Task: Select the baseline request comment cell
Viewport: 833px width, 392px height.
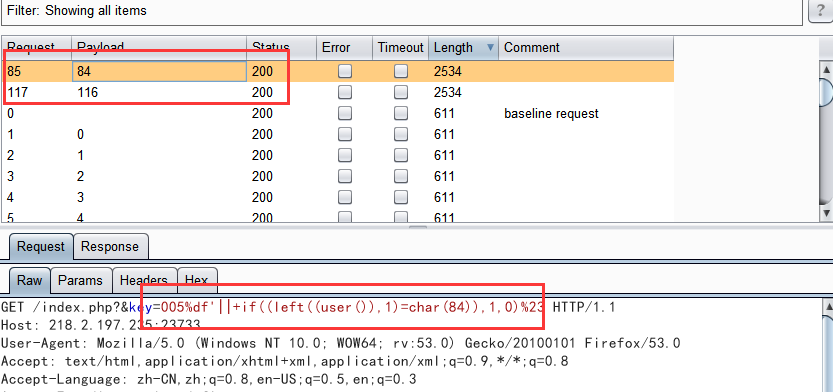Action: pyautogui.click(x=586, y=114)
